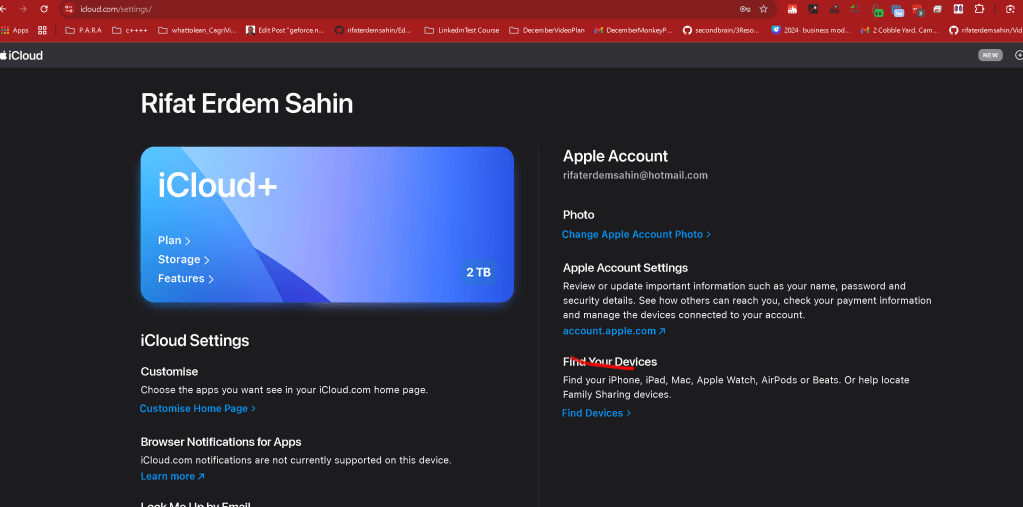Click the NEW badge in iCloud header

990,55
